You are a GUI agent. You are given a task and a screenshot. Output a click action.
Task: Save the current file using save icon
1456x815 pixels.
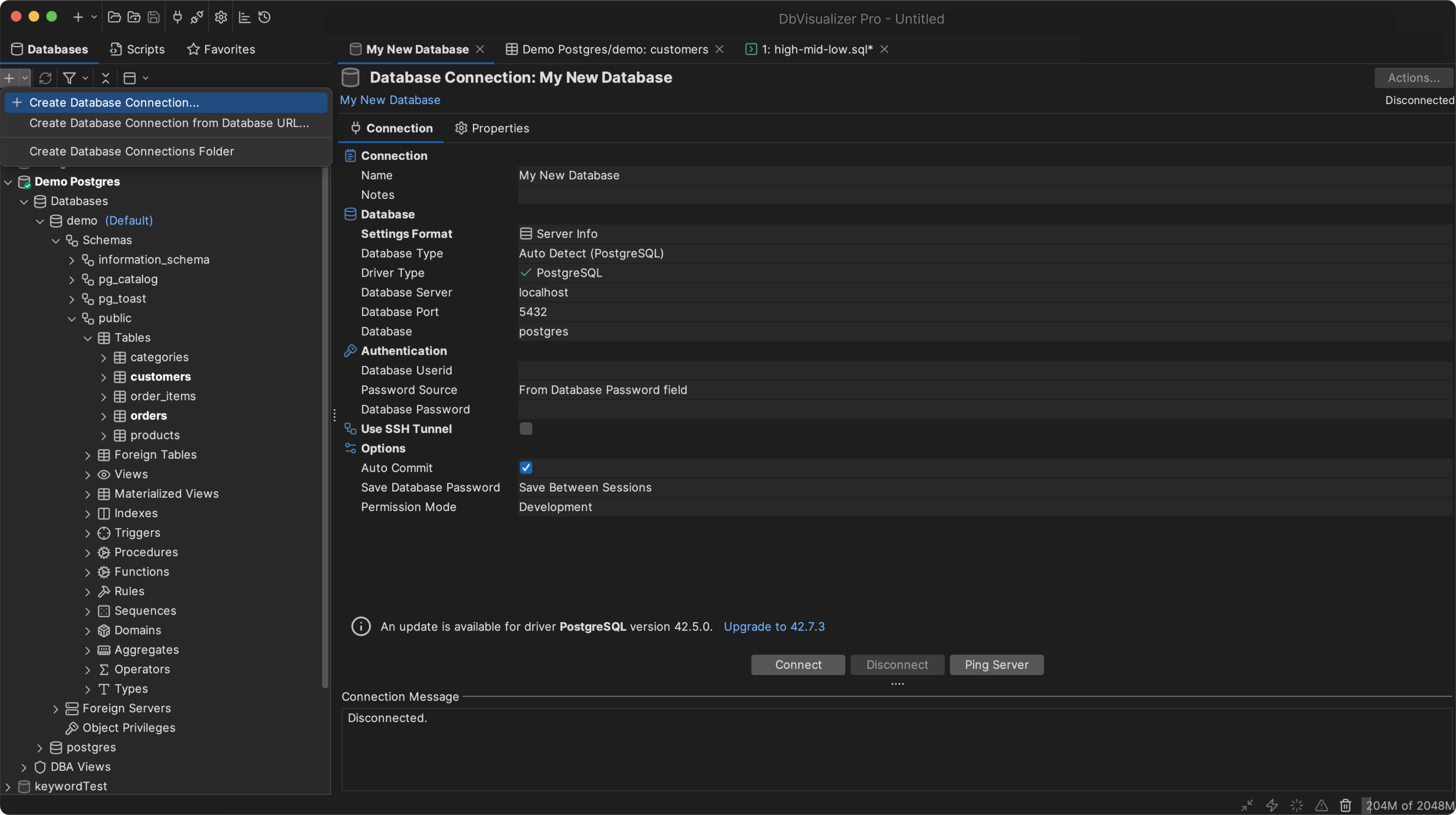click(x=153, y=17)
